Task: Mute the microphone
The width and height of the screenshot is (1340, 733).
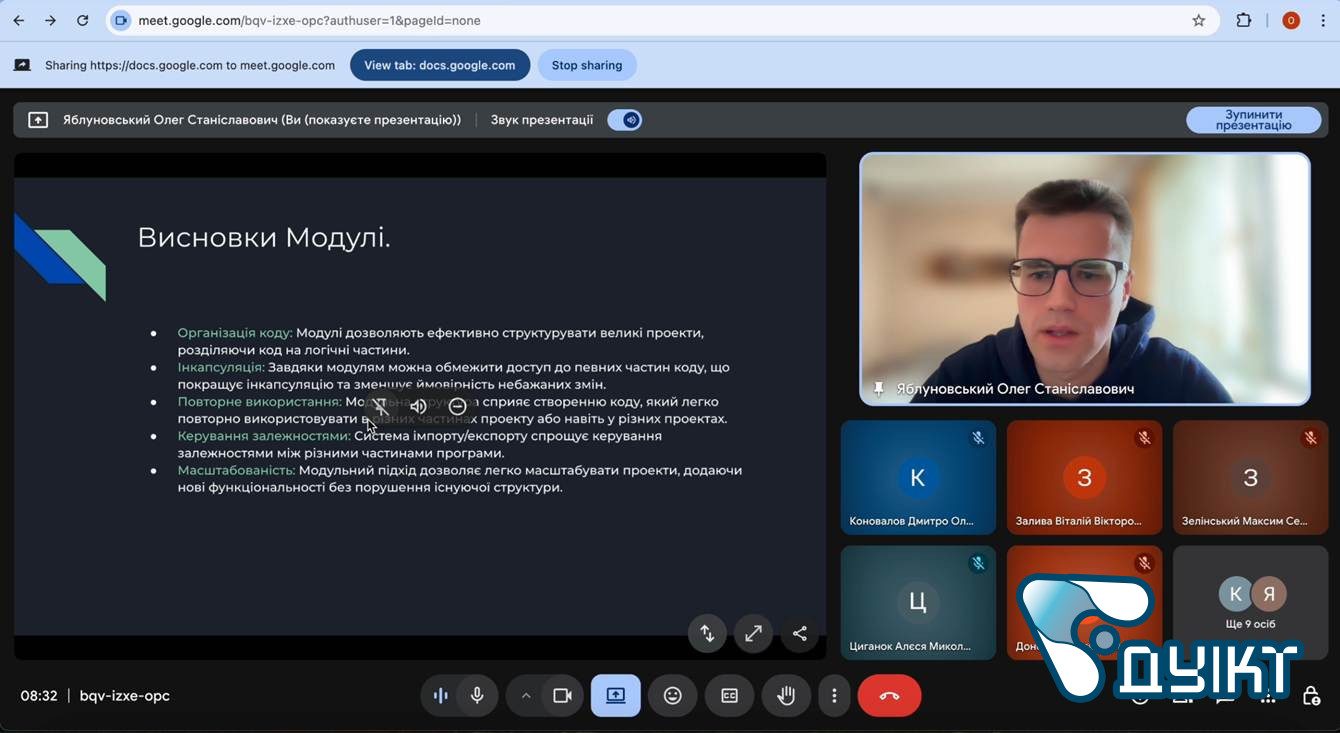Action: [477, 696]
